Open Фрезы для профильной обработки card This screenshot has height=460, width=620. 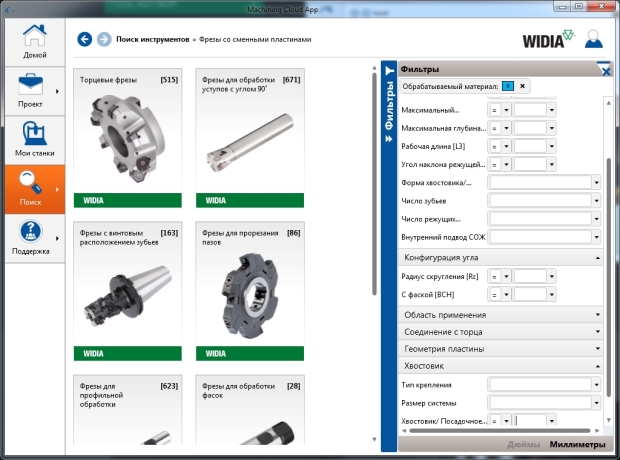tap(128, 409)
